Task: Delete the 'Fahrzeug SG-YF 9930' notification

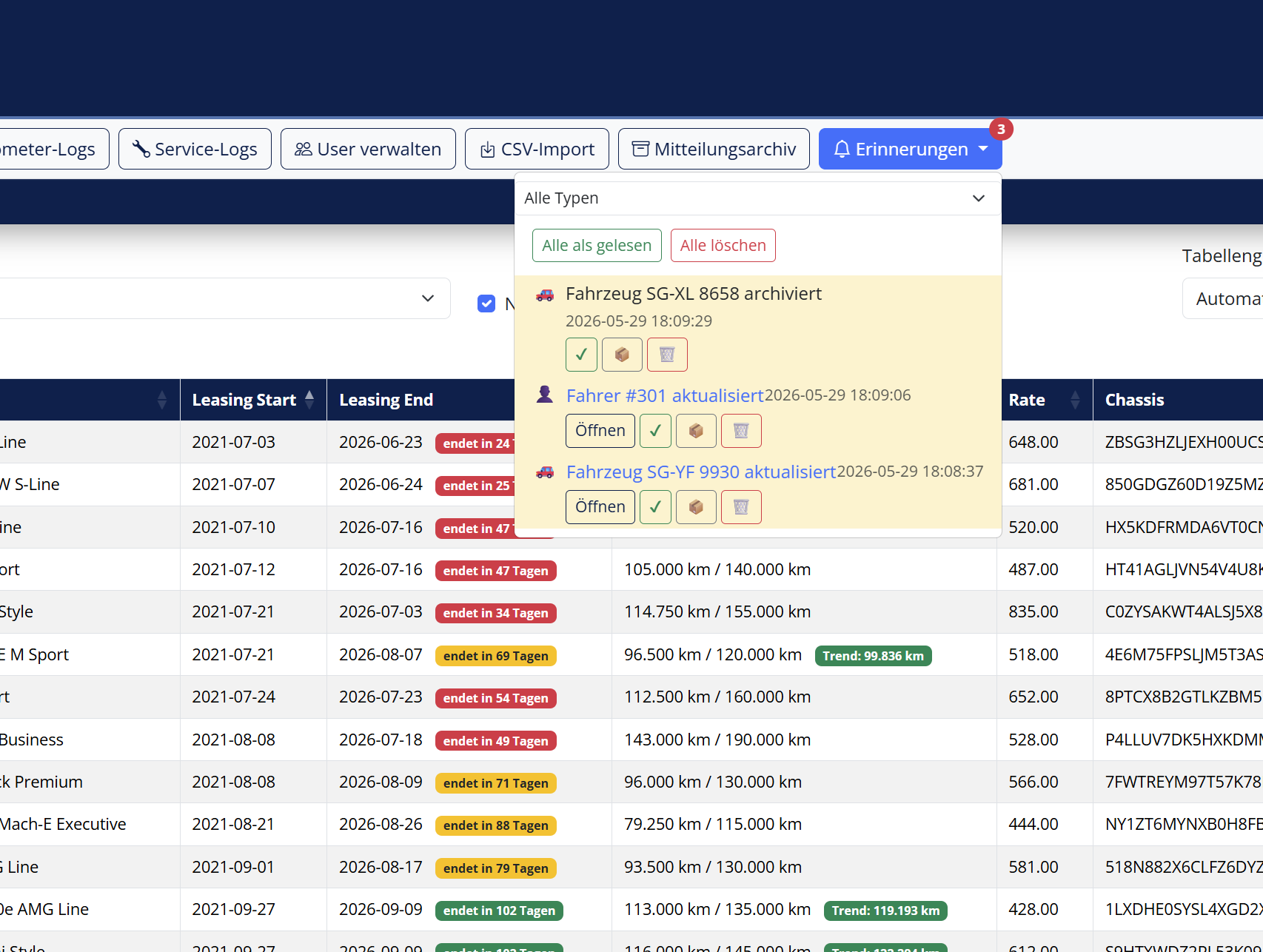Action: (x=741, y=507)
